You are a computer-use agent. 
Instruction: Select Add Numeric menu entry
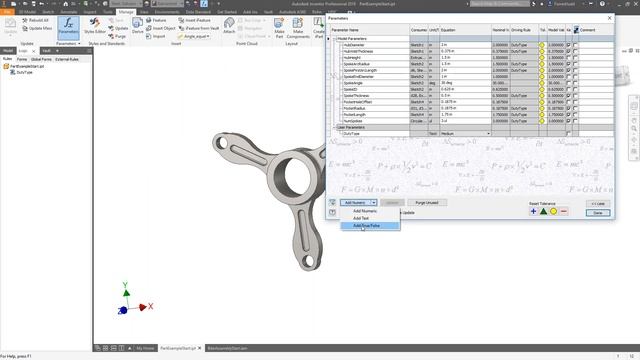pyautogui.click(x=364, y=211)
